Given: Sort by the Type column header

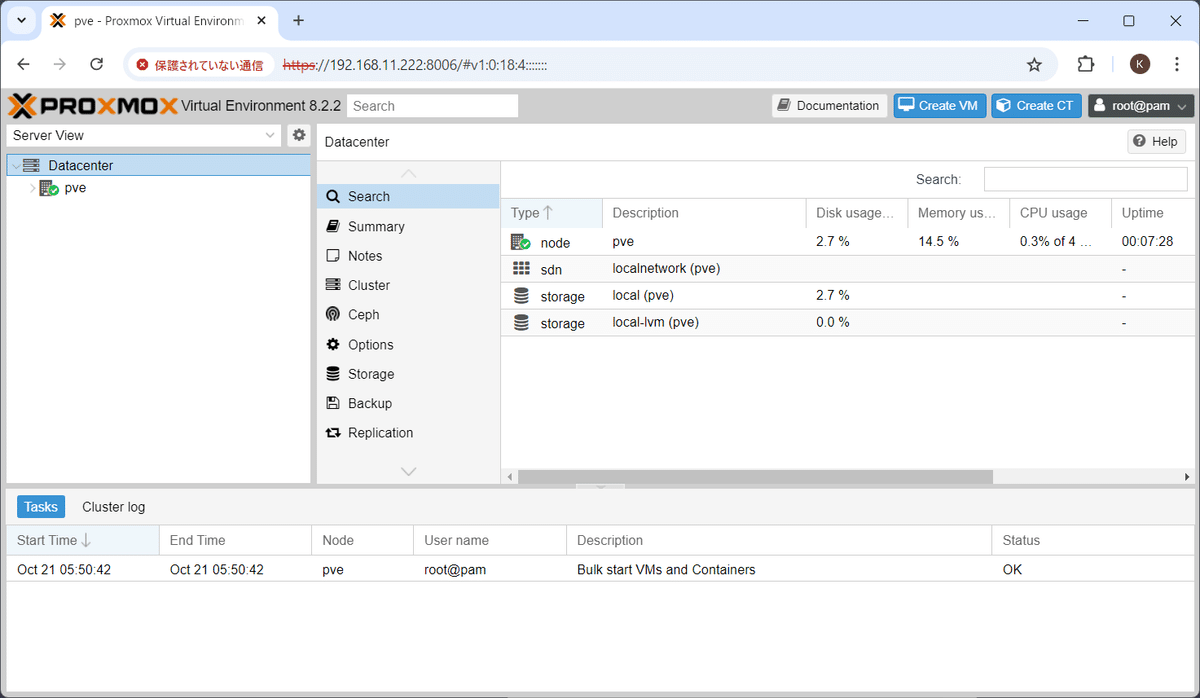Looking at the screenshot, I should click(552, 213).
